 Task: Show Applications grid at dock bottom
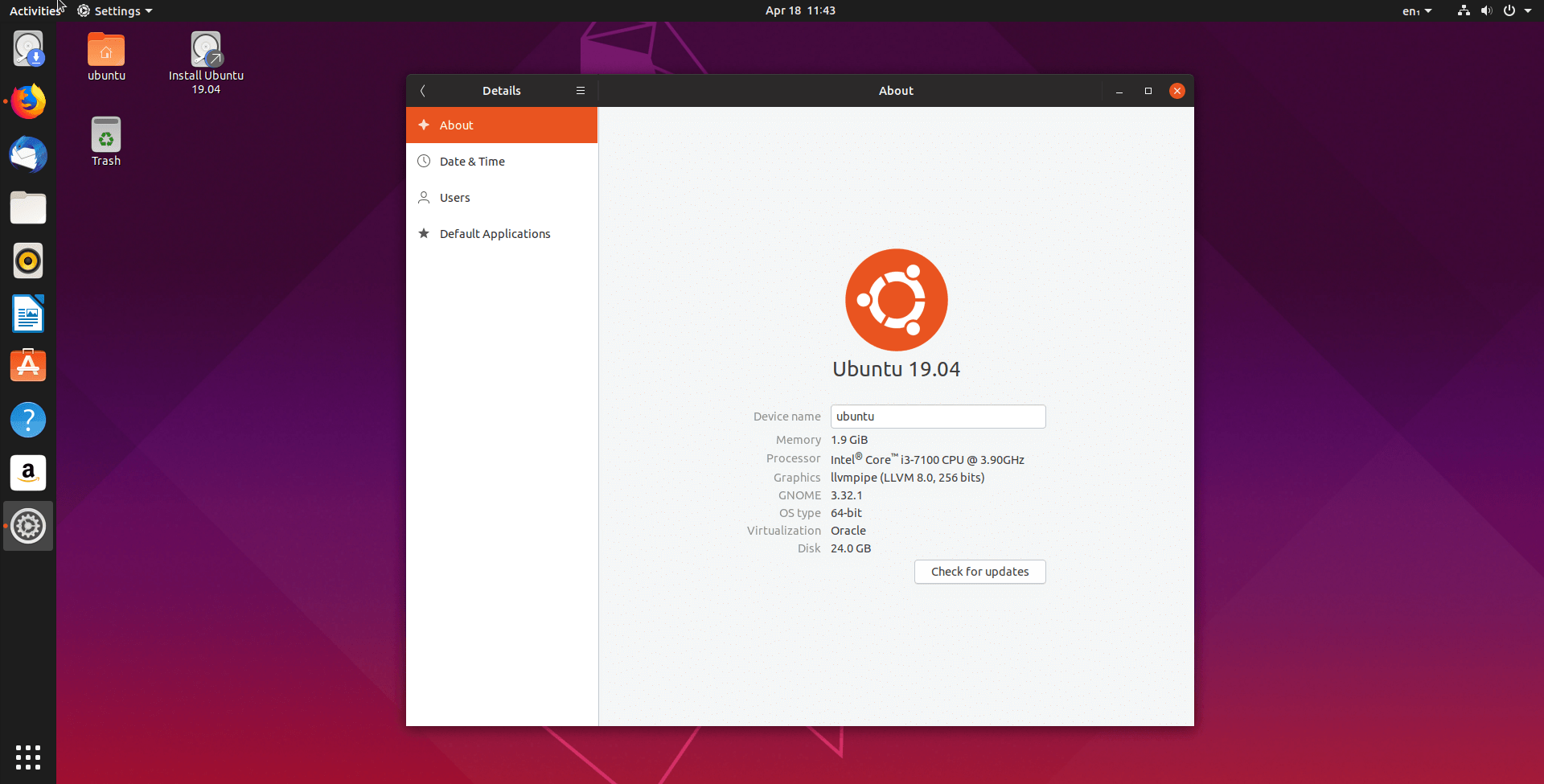click(x=28, y=757)
